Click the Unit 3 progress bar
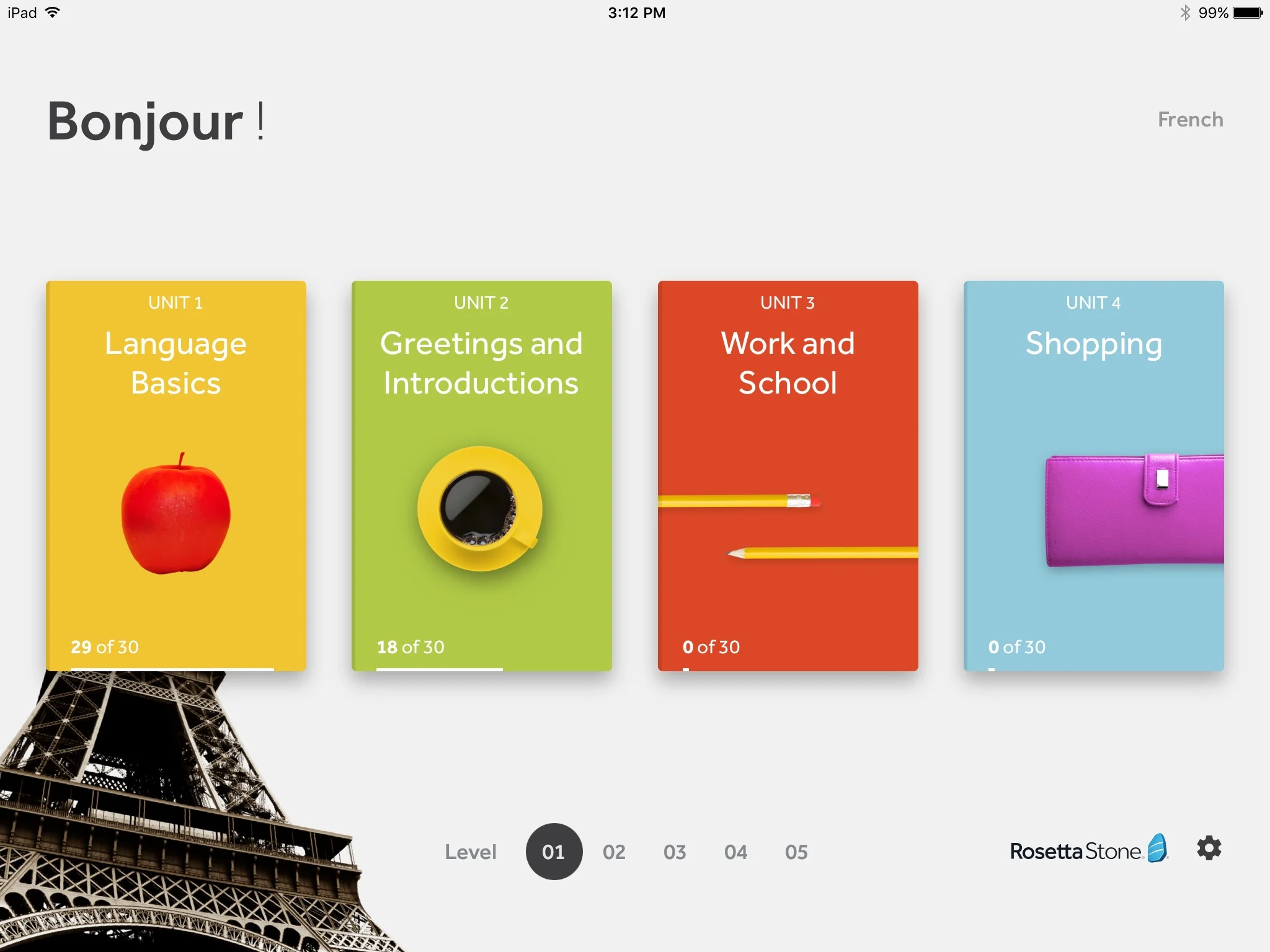The image size is (1270, 952). click(x=686, y=669)
